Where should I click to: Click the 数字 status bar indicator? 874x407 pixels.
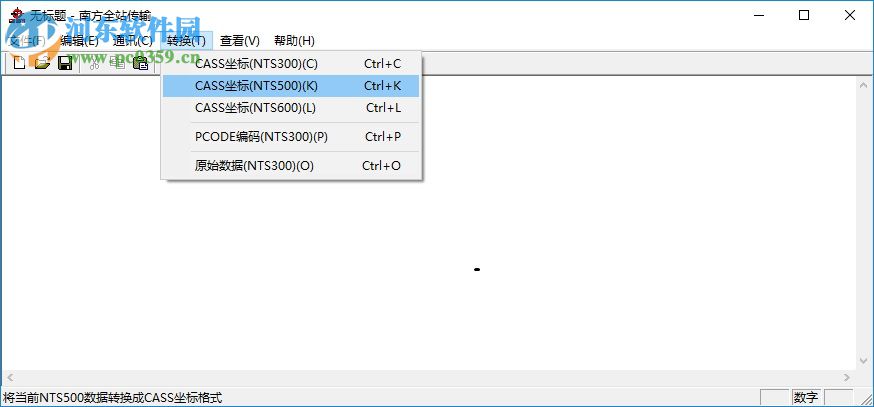click(805, 398)
